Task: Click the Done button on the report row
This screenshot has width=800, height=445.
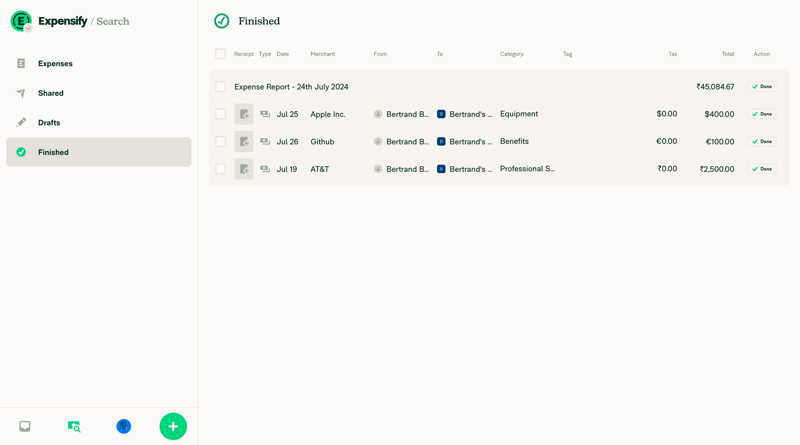Action: [x=762, y=87]
